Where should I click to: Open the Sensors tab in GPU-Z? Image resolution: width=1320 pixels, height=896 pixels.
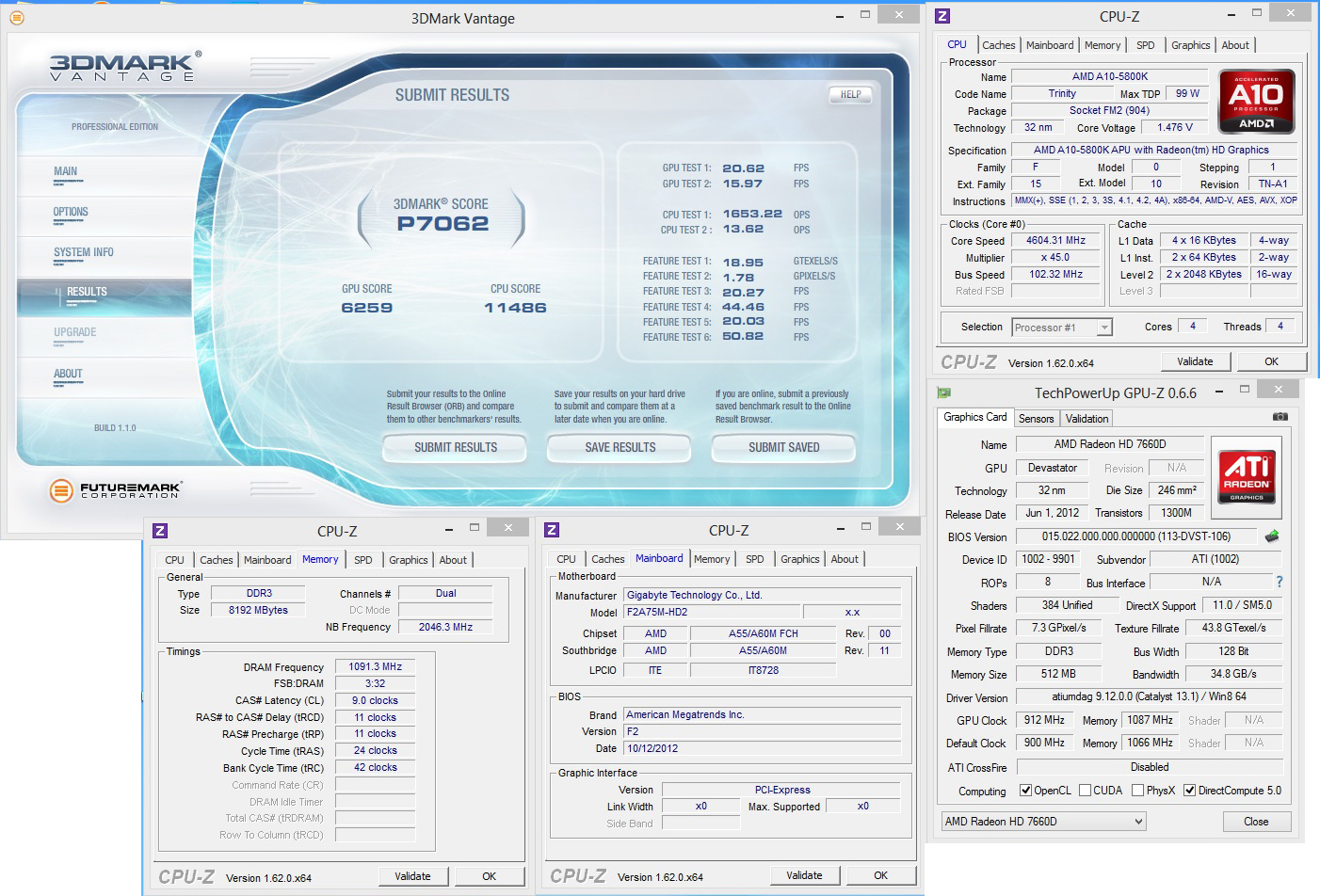[x=1036, y=419]
